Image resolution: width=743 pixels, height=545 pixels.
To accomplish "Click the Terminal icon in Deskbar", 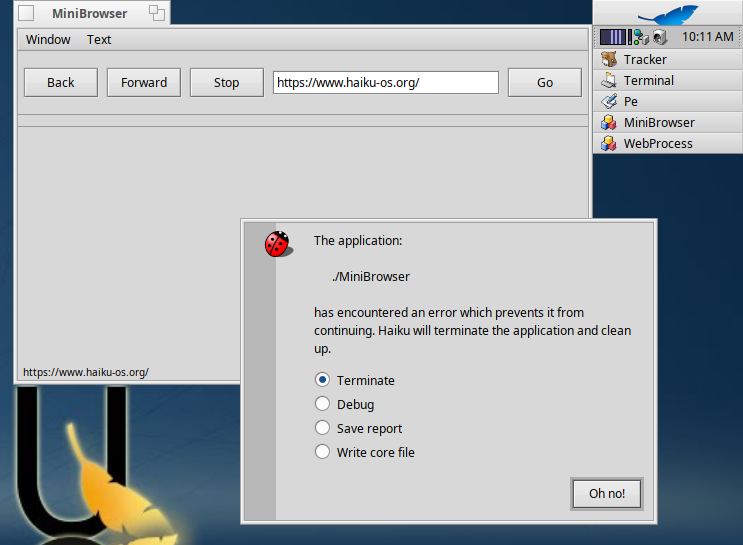I will pyautogui.click(x=609, y=81).
